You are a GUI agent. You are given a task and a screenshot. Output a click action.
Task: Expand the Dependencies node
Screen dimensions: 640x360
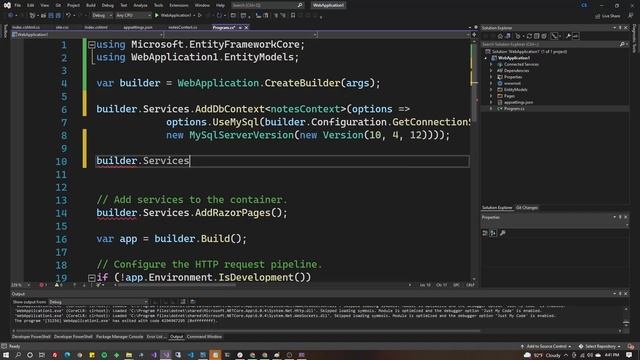tap(491, 71)
